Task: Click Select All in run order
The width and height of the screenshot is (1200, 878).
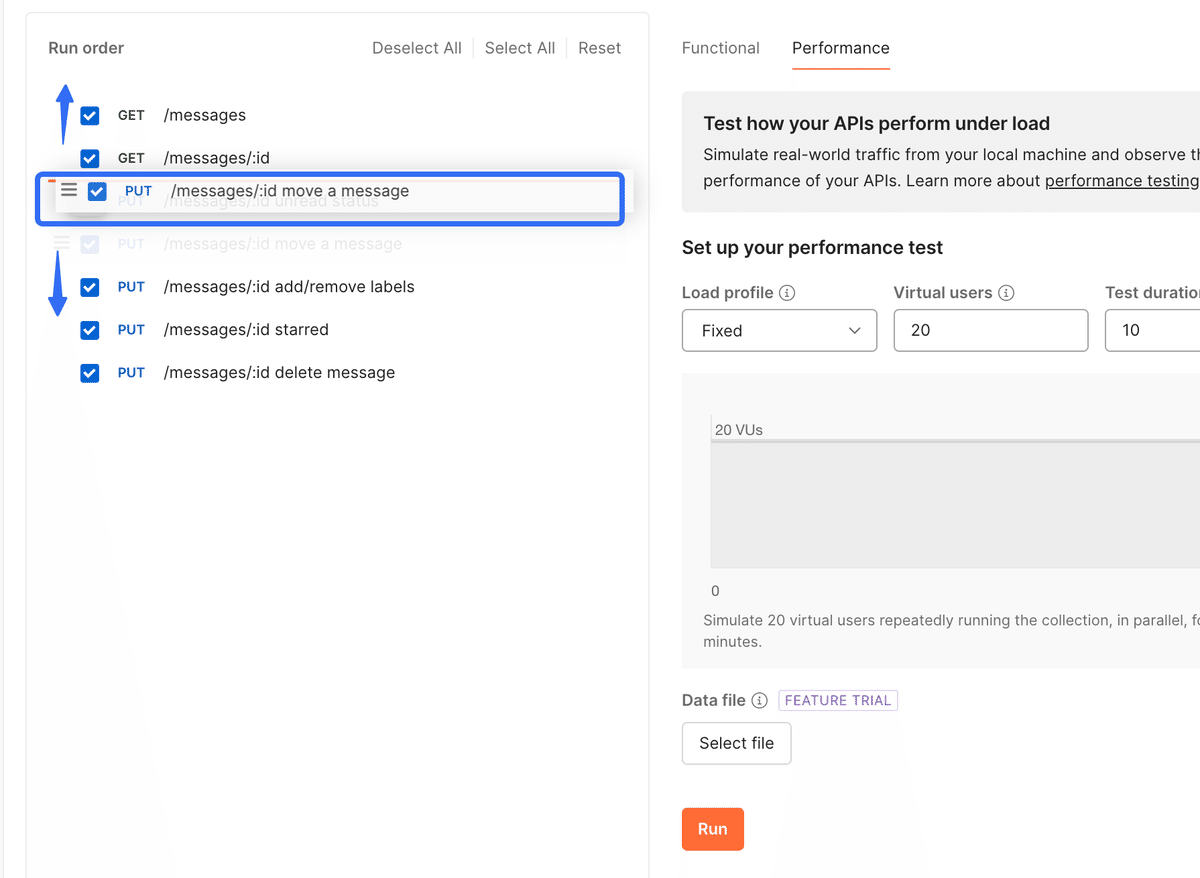Action: pos(519,48)
